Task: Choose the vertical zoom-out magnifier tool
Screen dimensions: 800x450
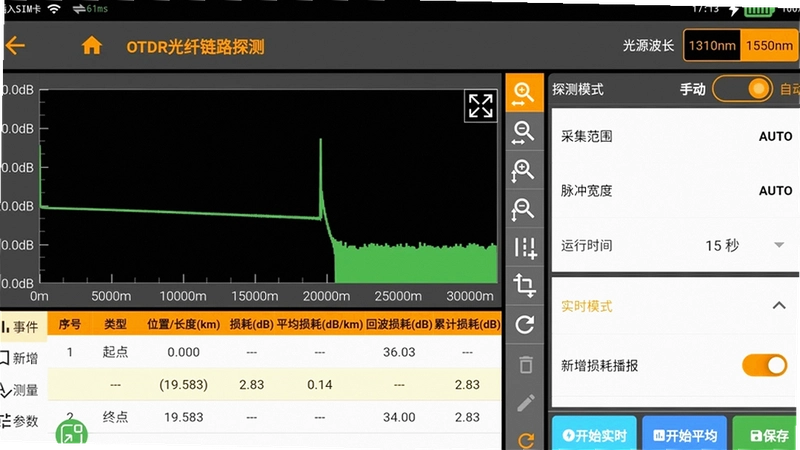Action: coord(524,209)
